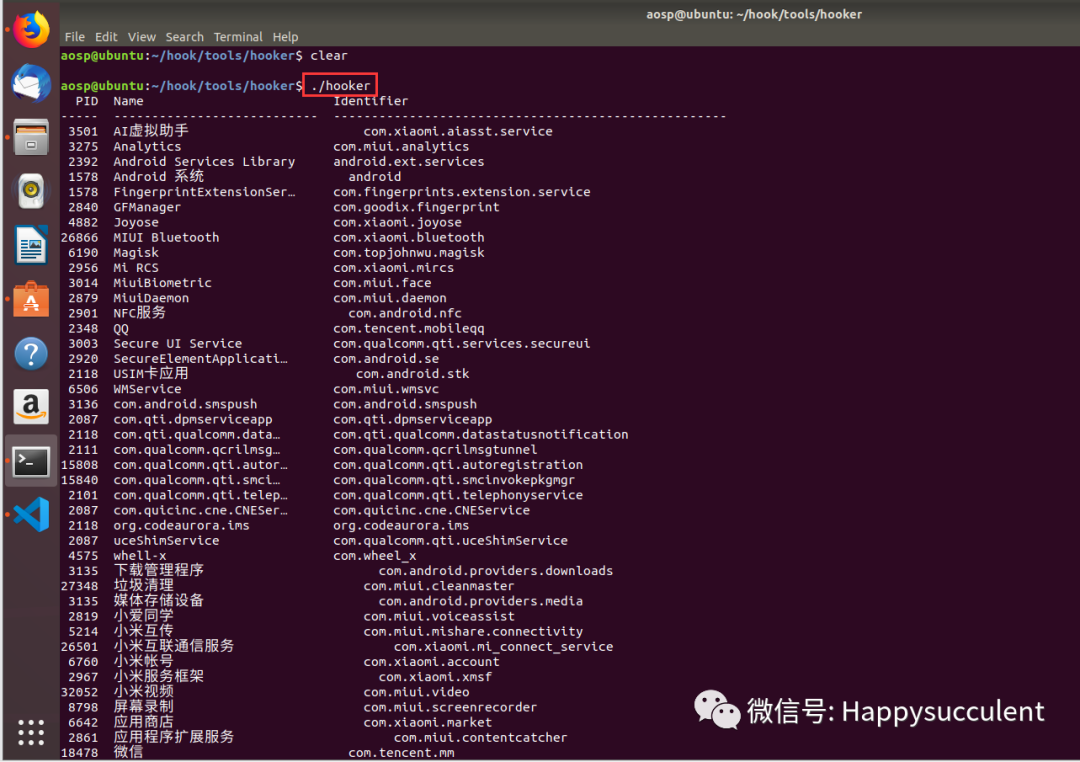
Task: Select com.tencent.mobileqq identifier
Action: pyautogui.click(x=408, y=328)
